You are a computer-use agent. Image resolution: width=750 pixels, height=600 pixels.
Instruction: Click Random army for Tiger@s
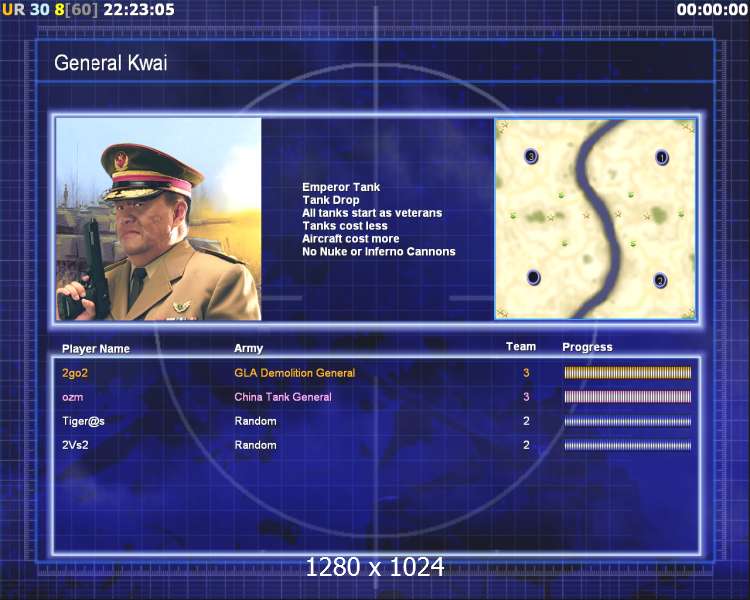[x=255, y=421]
